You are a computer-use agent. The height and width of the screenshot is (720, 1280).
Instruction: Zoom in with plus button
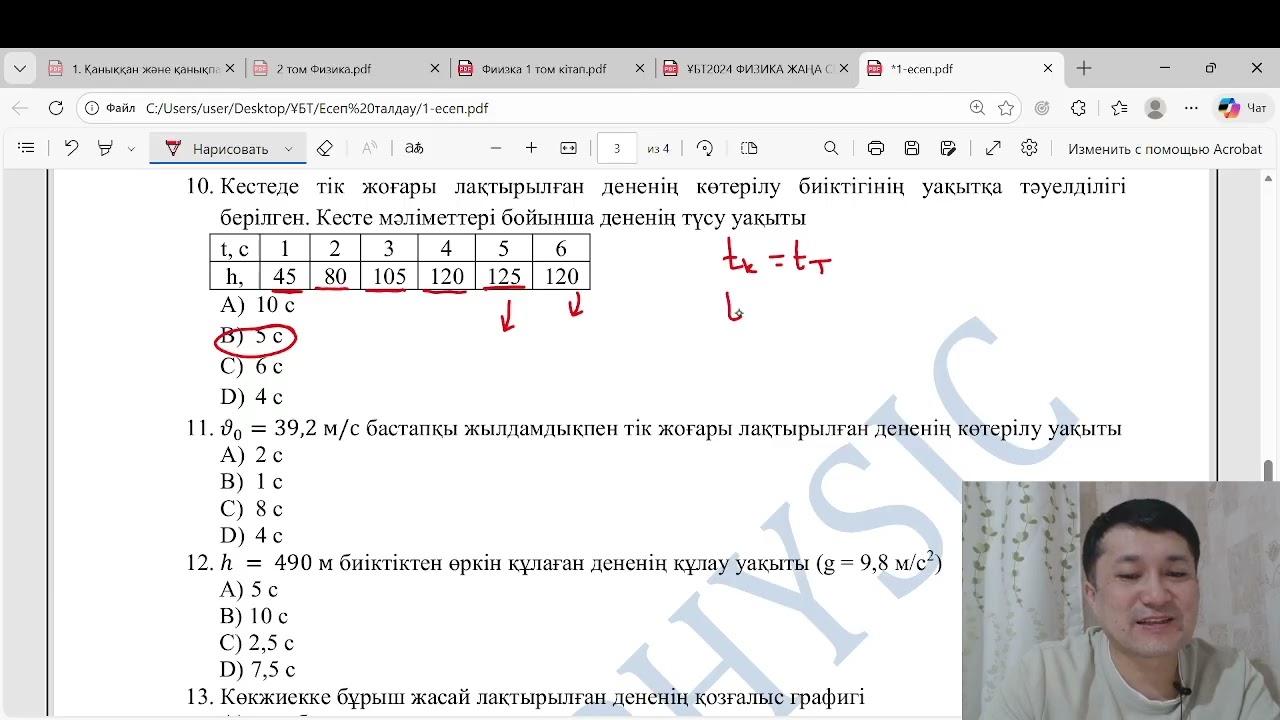pyautogui.click(x=531, y=148)
